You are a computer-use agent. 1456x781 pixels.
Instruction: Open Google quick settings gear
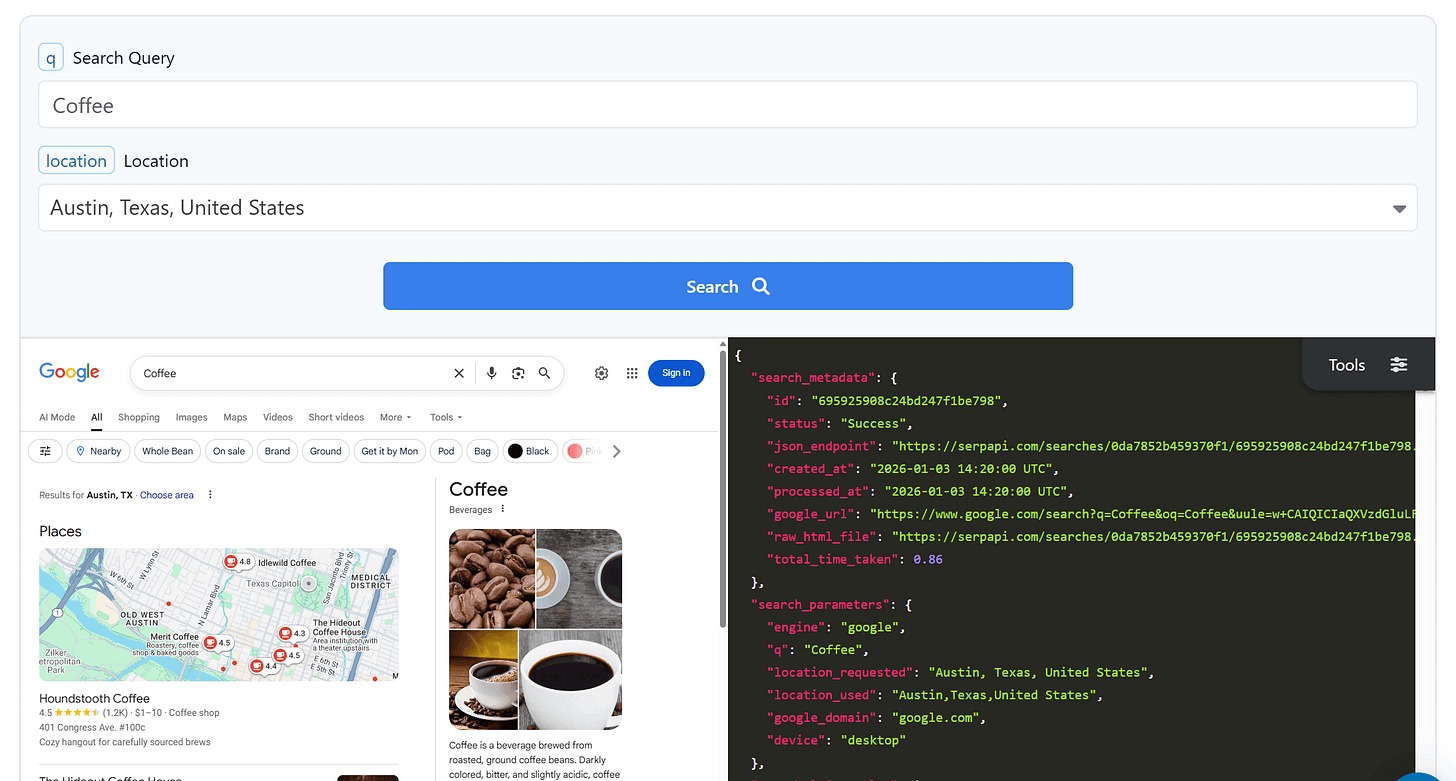(x=601, y=373)
